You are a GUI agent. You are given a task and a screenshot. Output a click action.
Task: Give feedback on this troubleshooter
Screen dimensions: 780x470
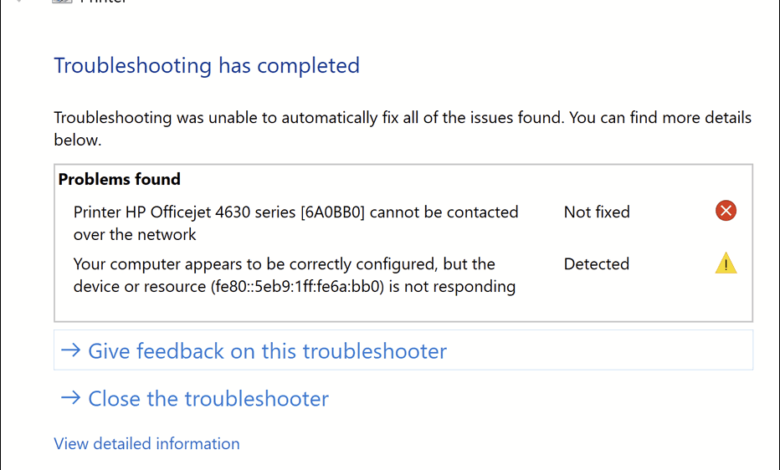(x=267, y=351)
